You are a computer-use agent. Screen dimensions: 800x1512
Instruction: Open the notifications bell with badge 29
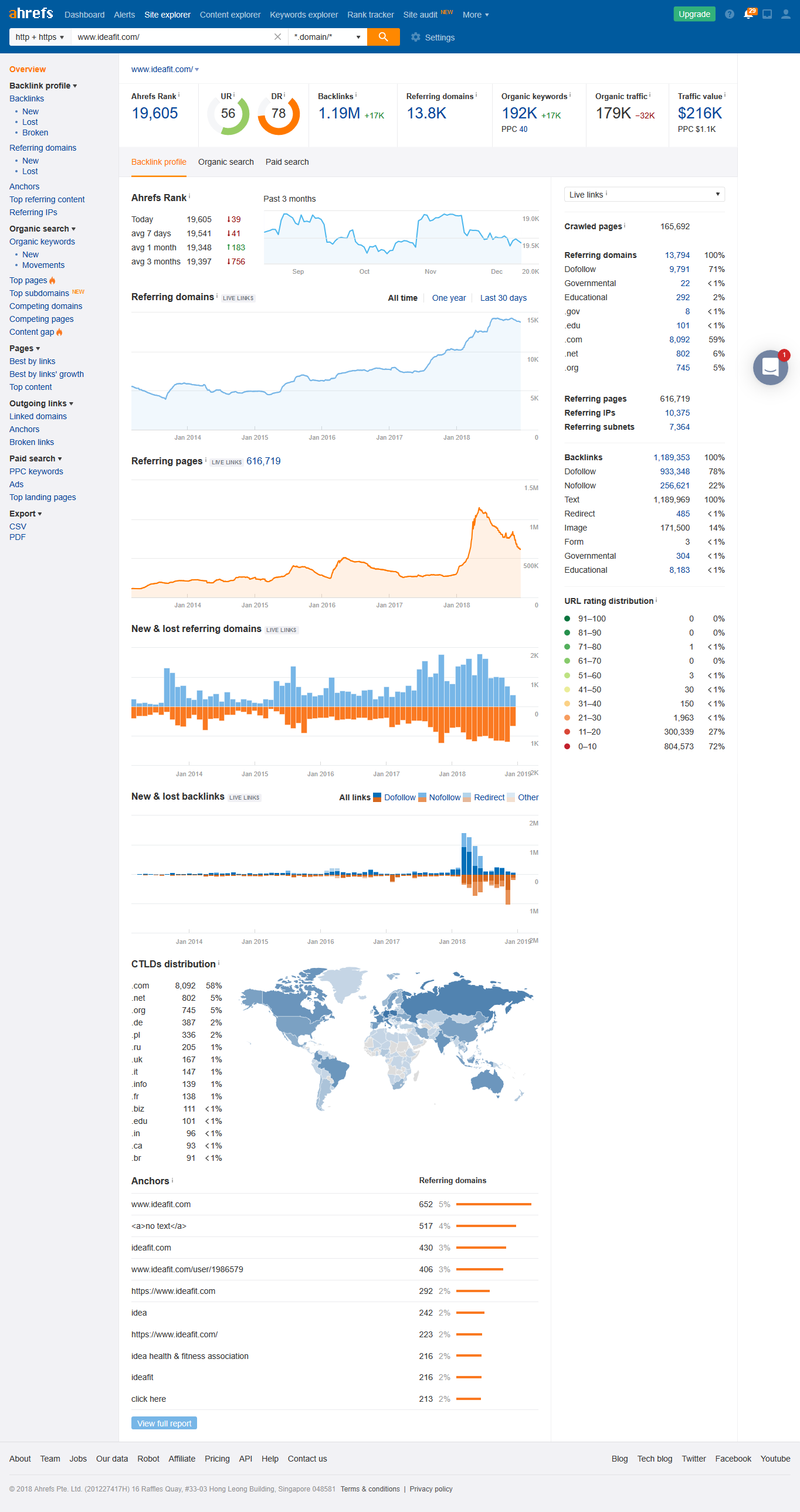748,14
